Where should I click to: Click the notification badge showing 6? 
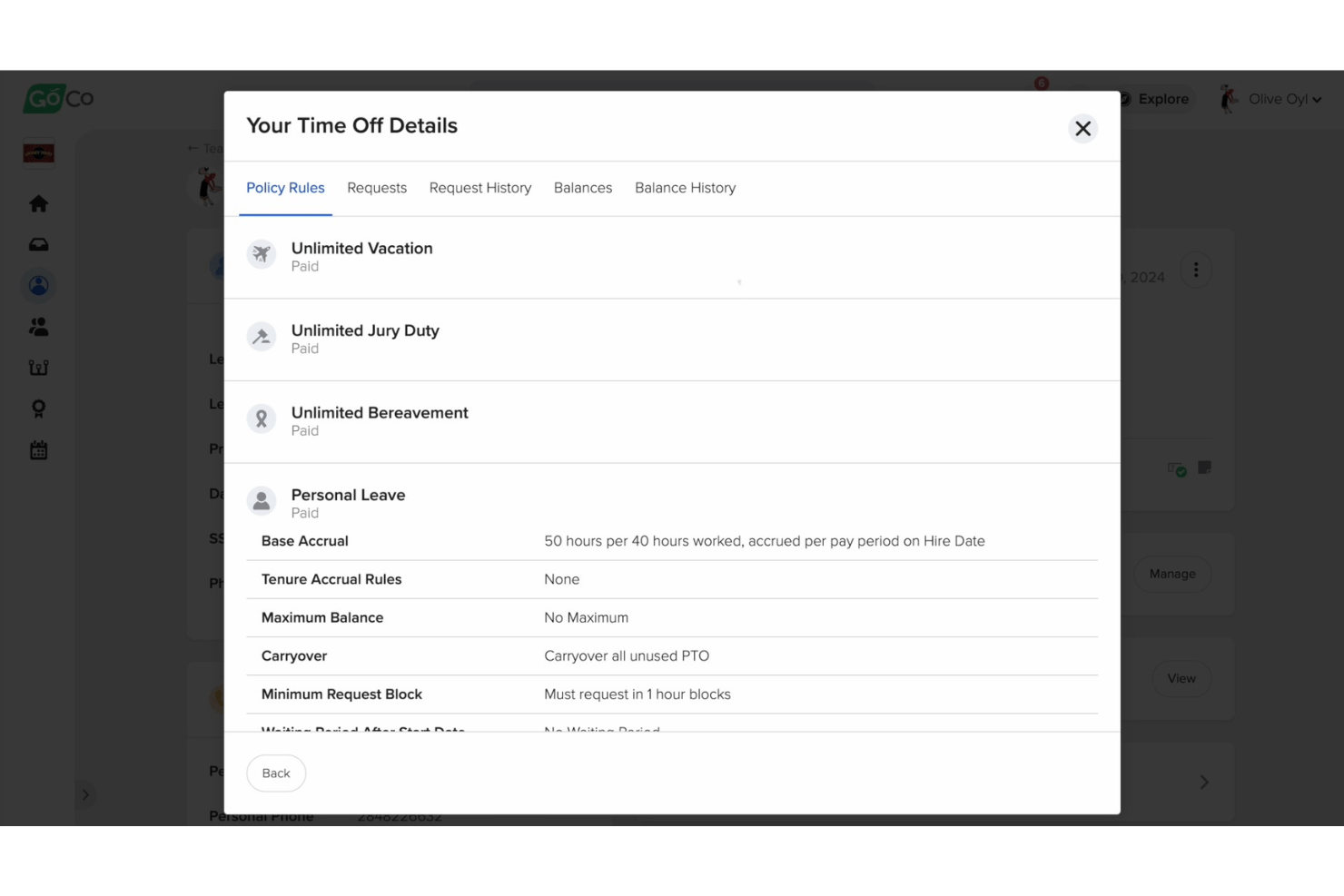tap(1042, 84)
